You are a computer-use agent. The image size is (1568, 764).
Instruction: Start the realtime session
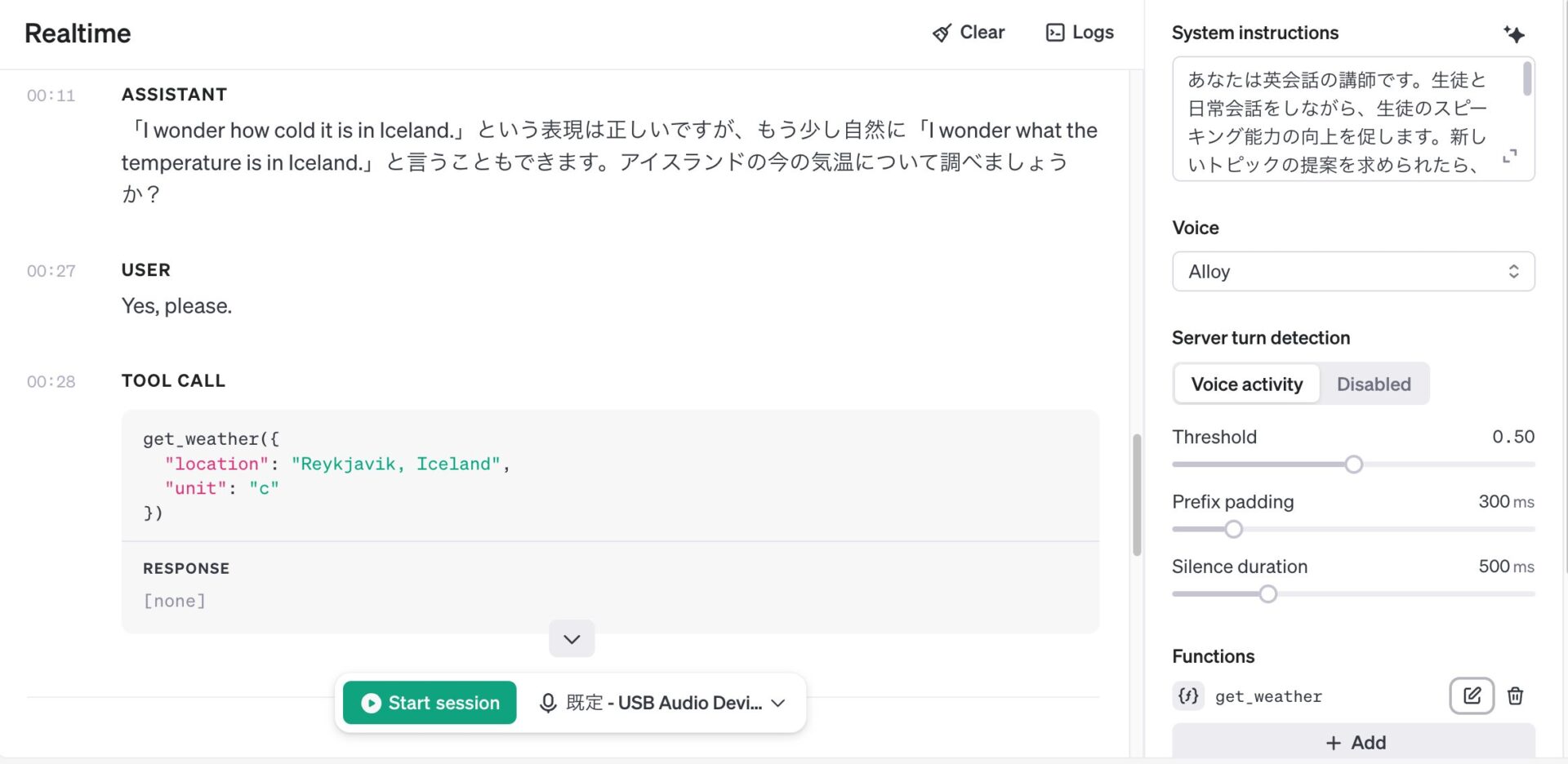tap(430, 703)
